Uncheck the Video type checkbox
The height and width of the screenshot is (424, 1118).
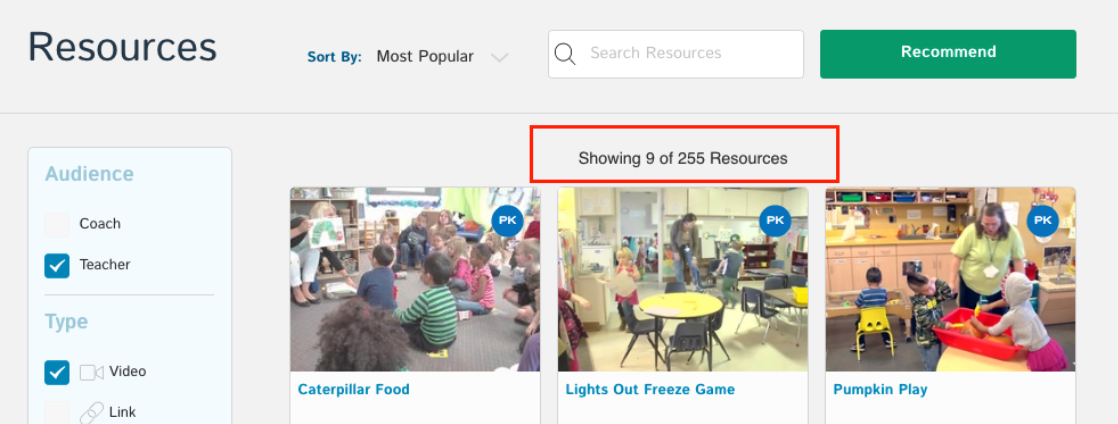57,372
